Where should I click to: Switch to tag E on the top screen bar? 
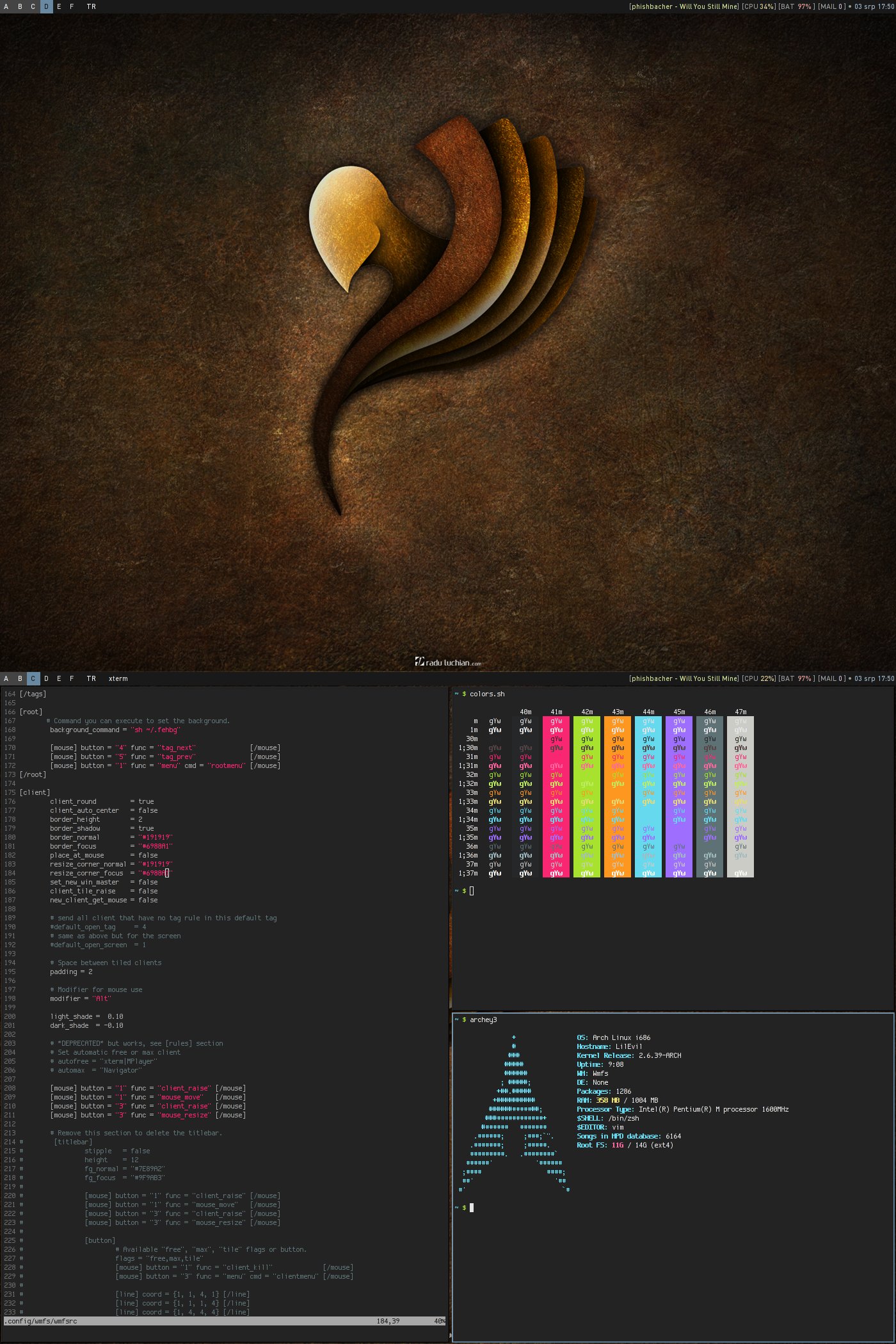point(59,6)
